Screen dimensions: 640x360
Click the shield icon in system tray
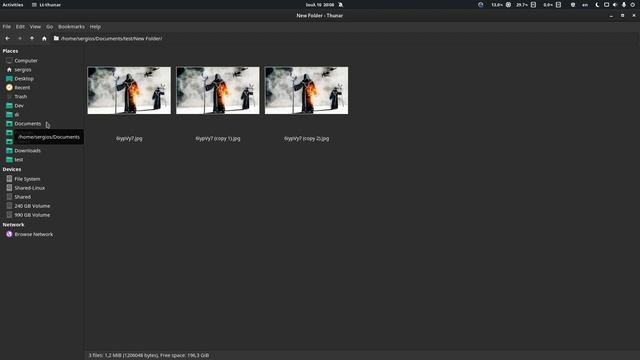tap(573, 5)
